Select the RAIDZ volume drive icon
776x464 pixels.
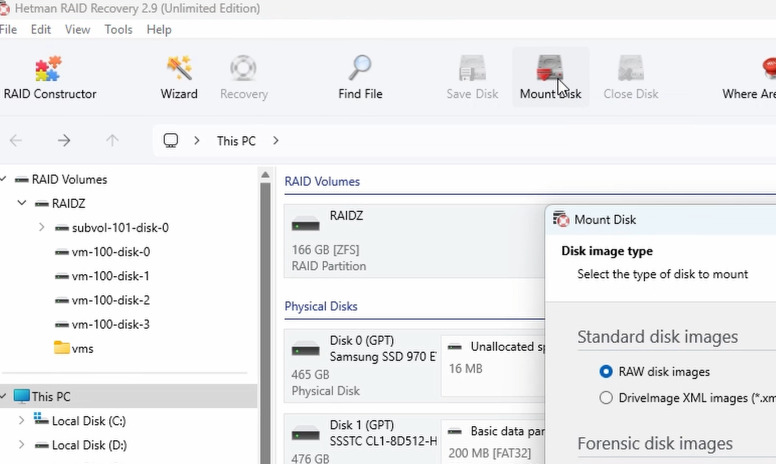coord(305,225)
